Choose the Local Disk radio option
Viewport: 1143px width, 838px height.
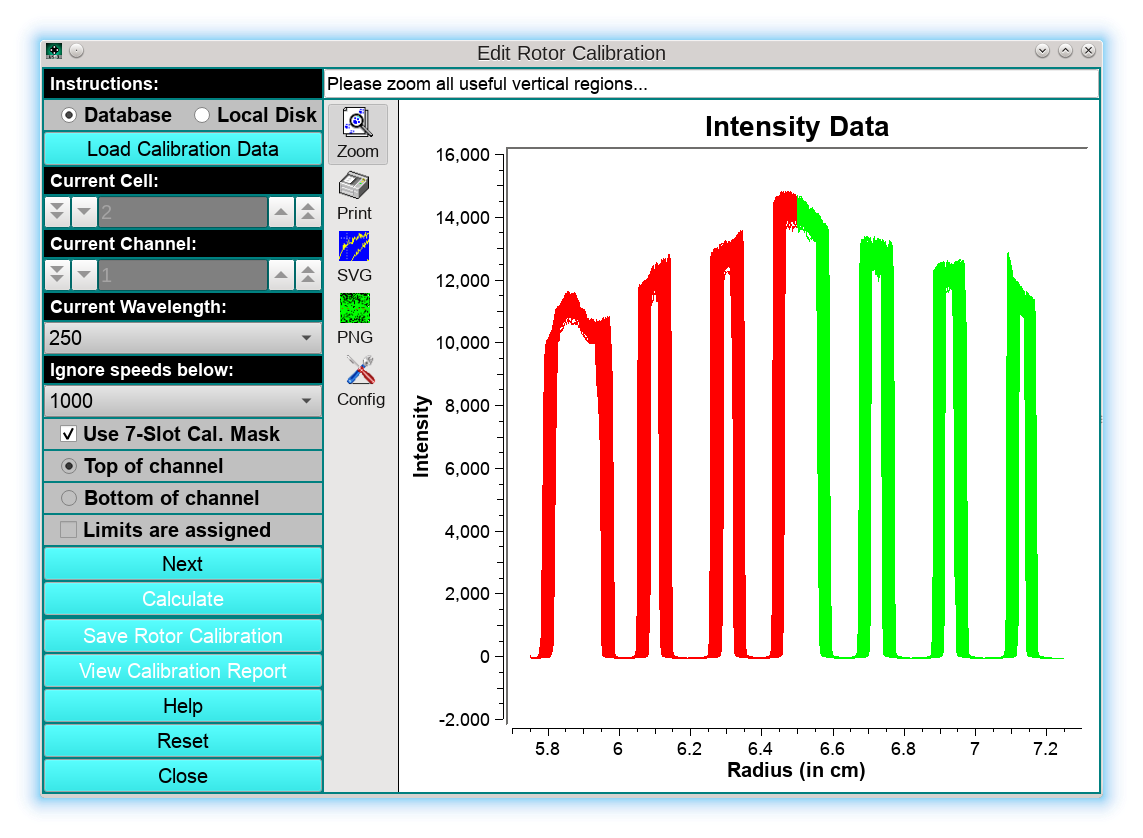[202, 115]
